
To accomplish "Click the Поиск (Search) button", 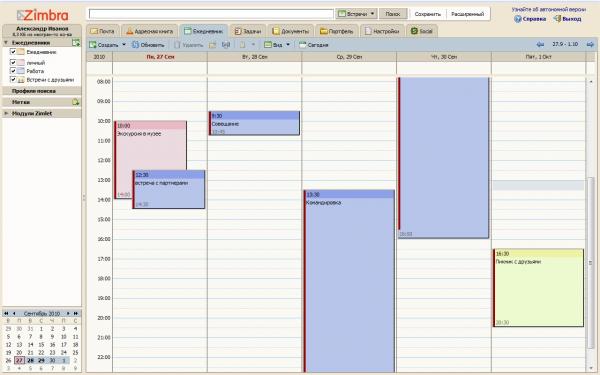I will pos(393,14).
